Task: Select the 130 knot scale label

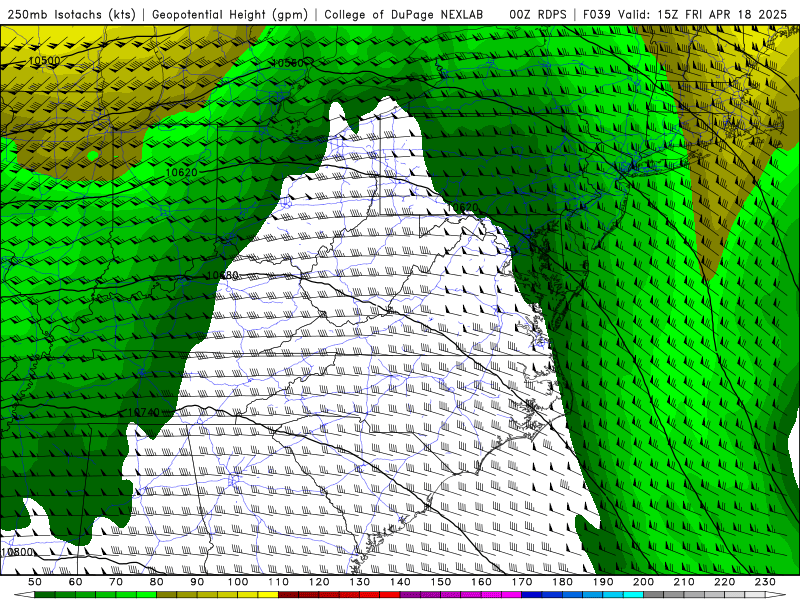Action: tap(360, 582)
